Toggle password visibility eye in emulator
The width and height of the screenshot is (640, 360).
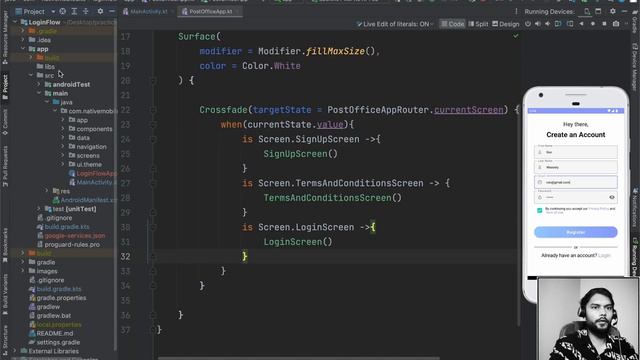(x=611, y=197)
